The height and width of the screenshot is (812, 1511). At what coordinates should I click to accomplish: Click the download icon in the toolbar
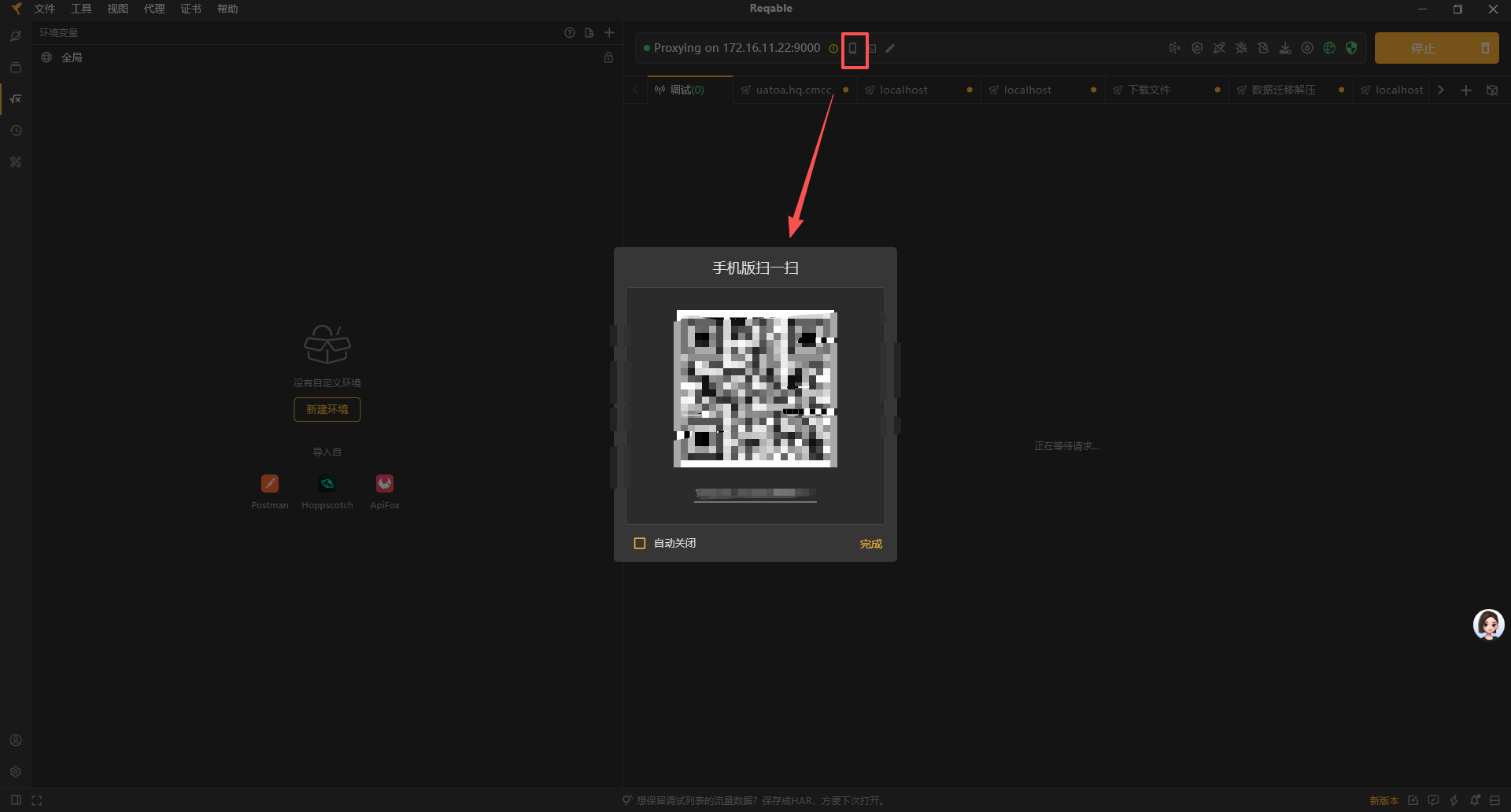(1285, 48)
